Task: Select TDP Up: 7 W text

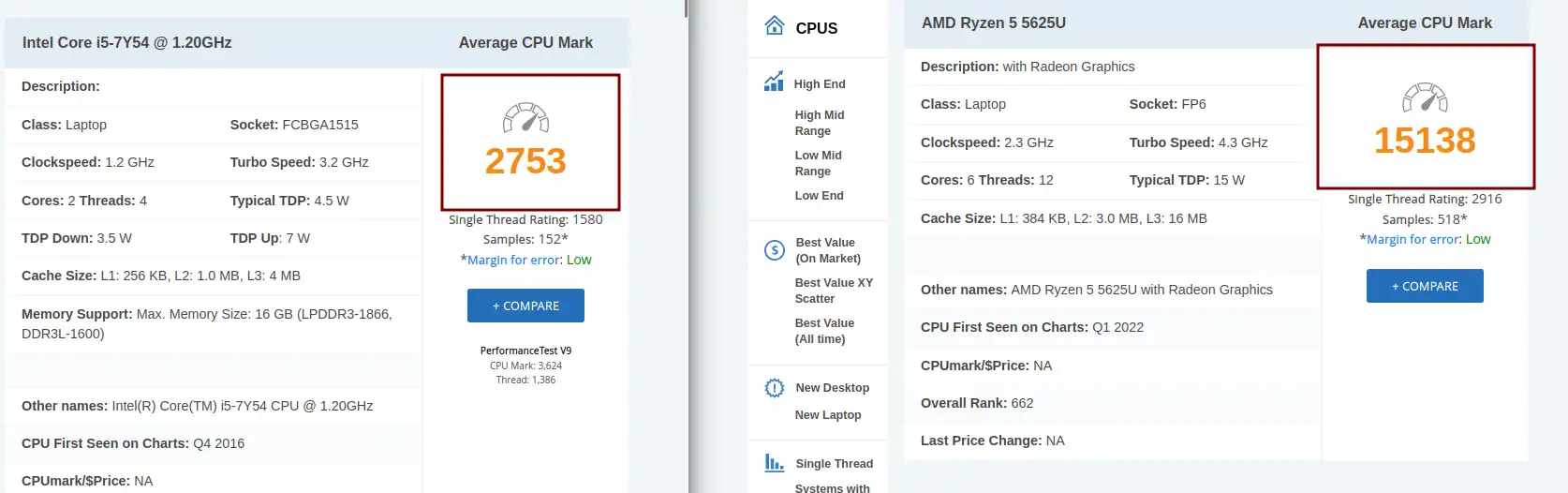Action: [x=270, y=238]
